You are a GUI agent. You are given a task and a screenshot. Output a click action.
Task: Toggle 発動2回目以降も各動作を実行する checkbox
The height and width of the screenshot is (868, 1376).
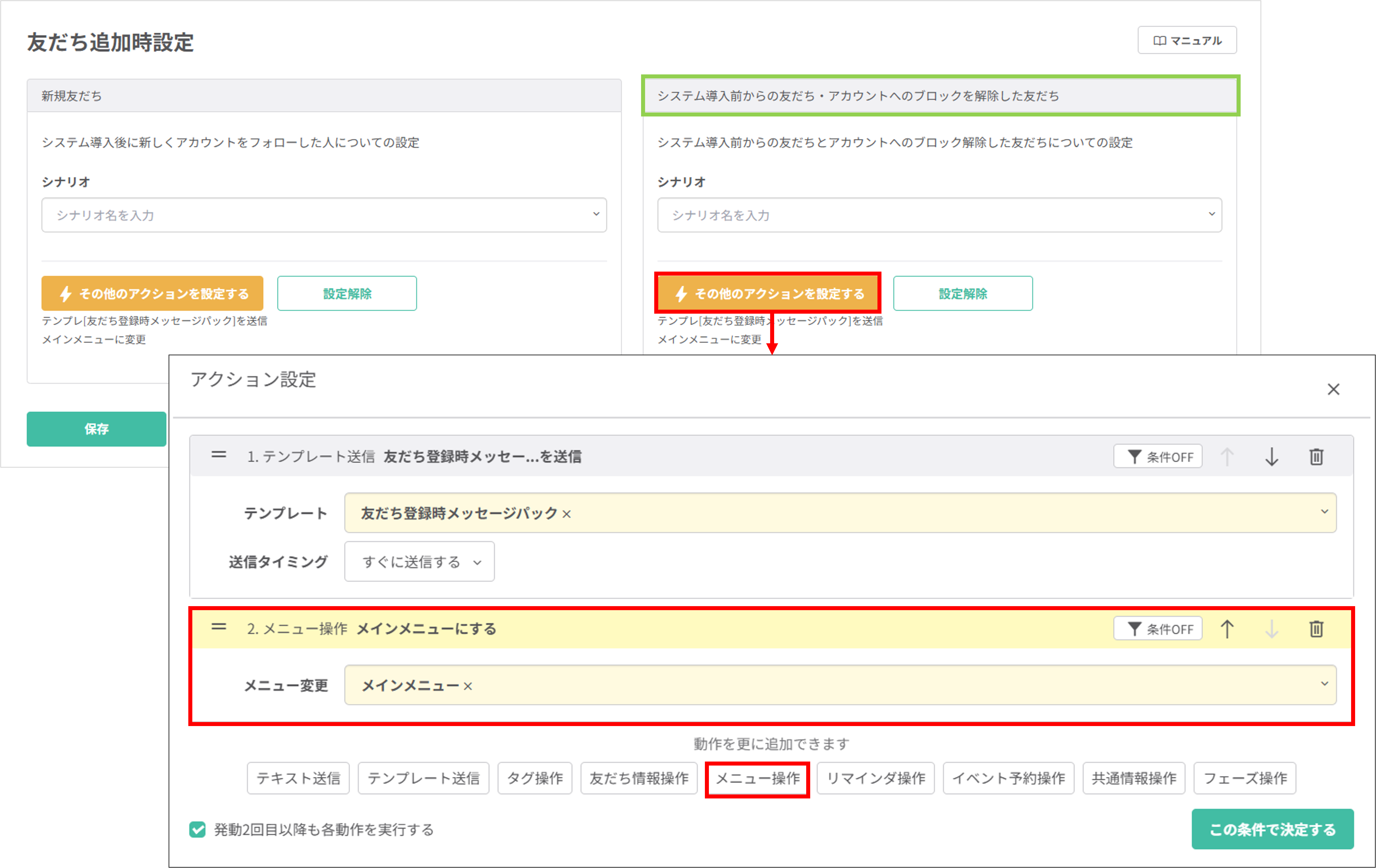pos(198,829)
